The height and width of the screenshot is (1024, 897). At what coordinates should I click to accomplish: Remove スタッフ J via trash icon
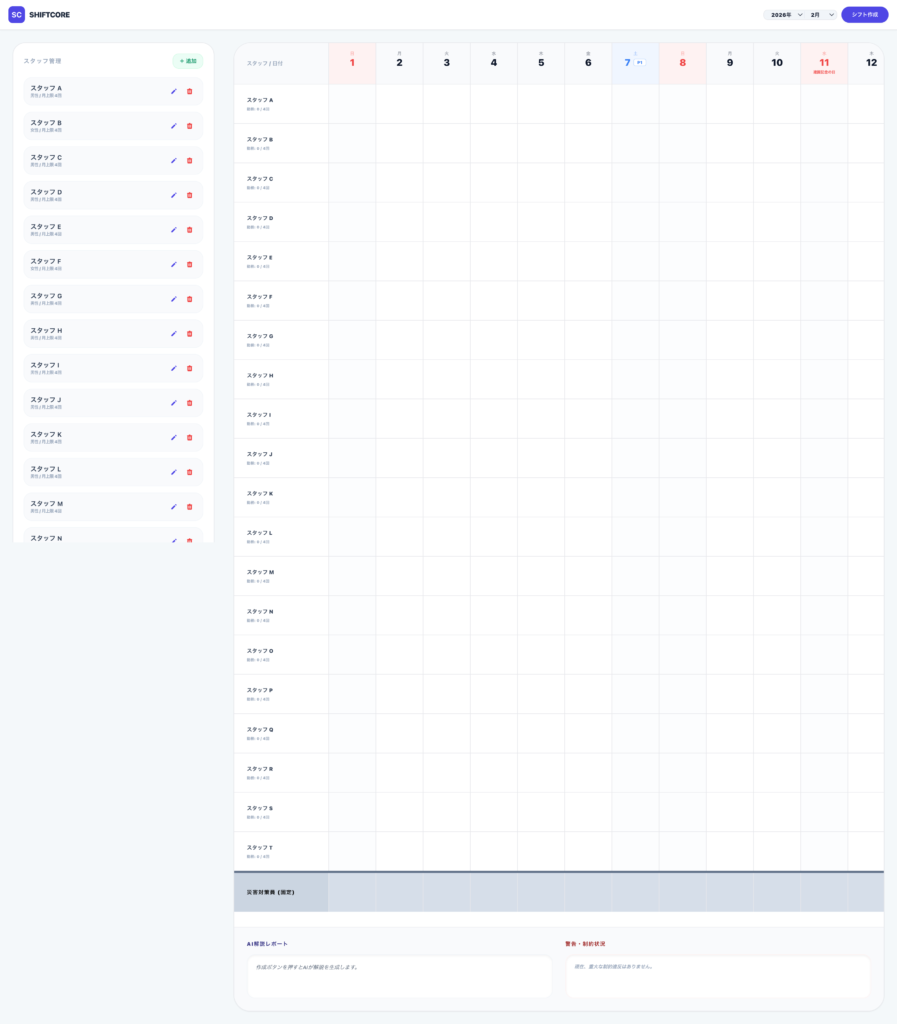click(x=189, y=403)
